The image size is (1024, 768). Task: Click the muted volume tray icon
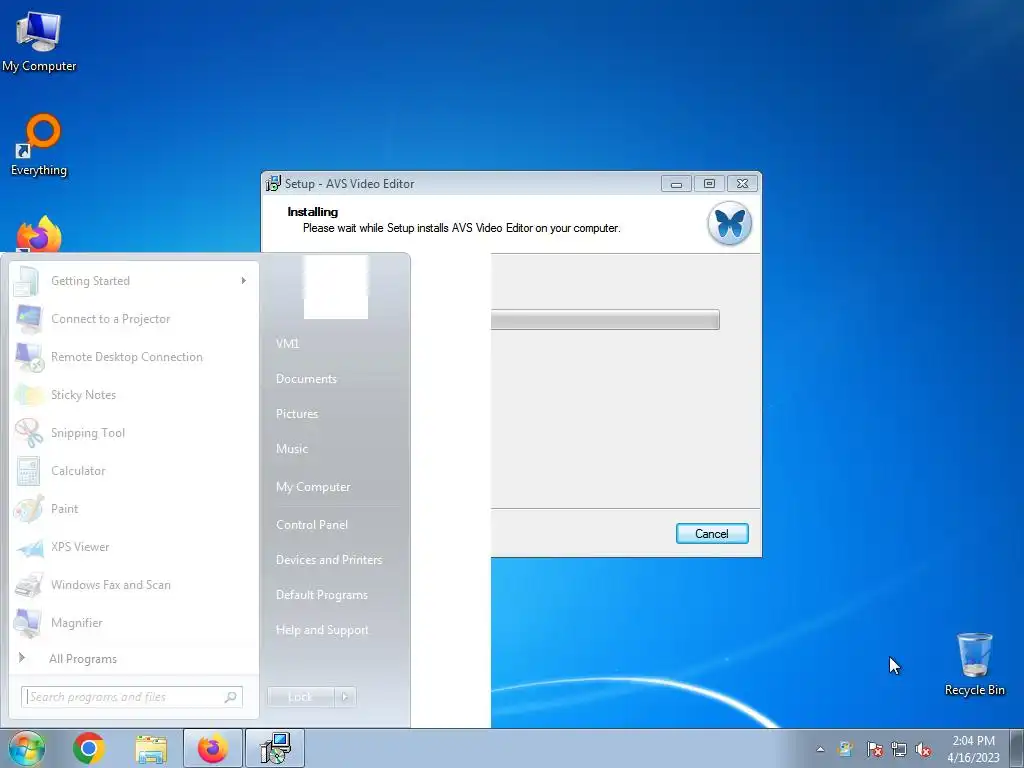click(923, 749)
